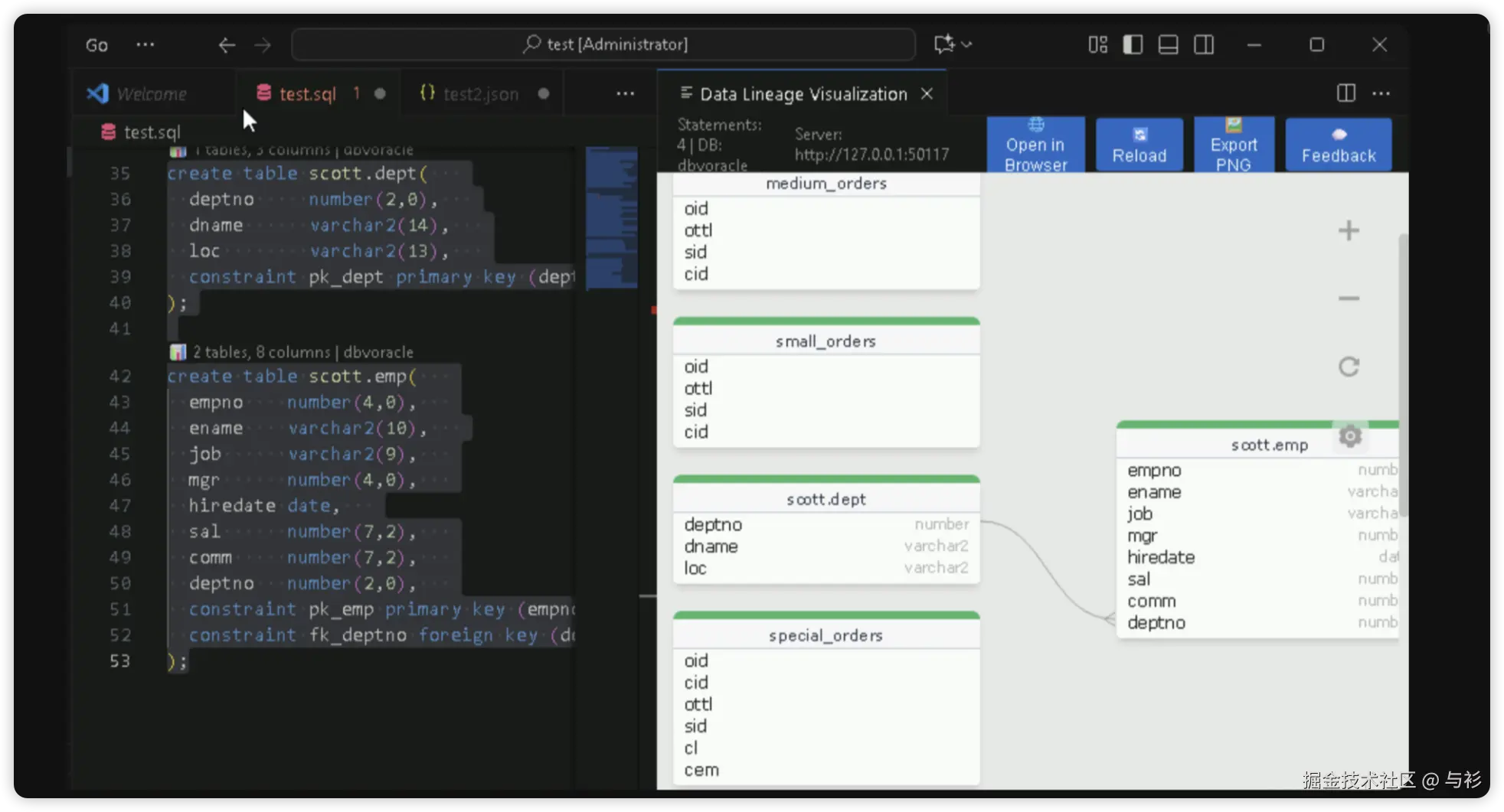Click the empno column in scott.emp

pyautogui.click(x=1258, y=470)
